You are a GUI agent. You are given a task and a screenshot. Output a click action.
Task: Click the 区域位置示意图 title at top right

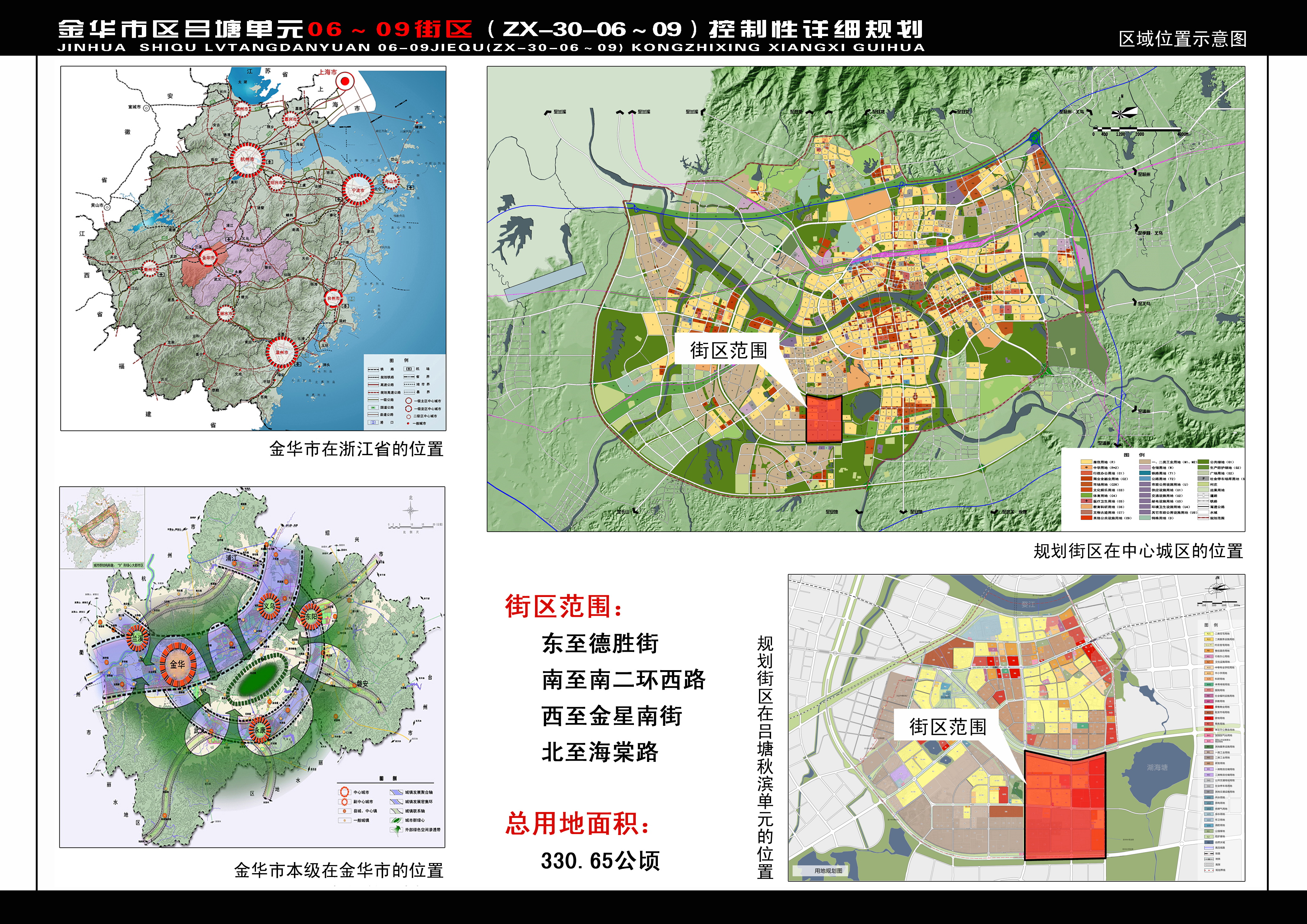point(1183,39)
